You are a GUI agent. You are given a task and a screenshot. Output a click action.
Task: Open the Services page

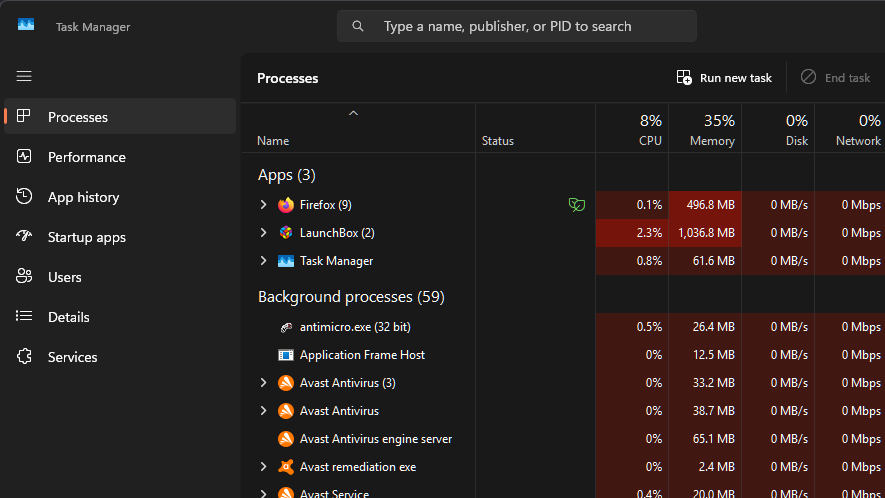click(72, 357)
